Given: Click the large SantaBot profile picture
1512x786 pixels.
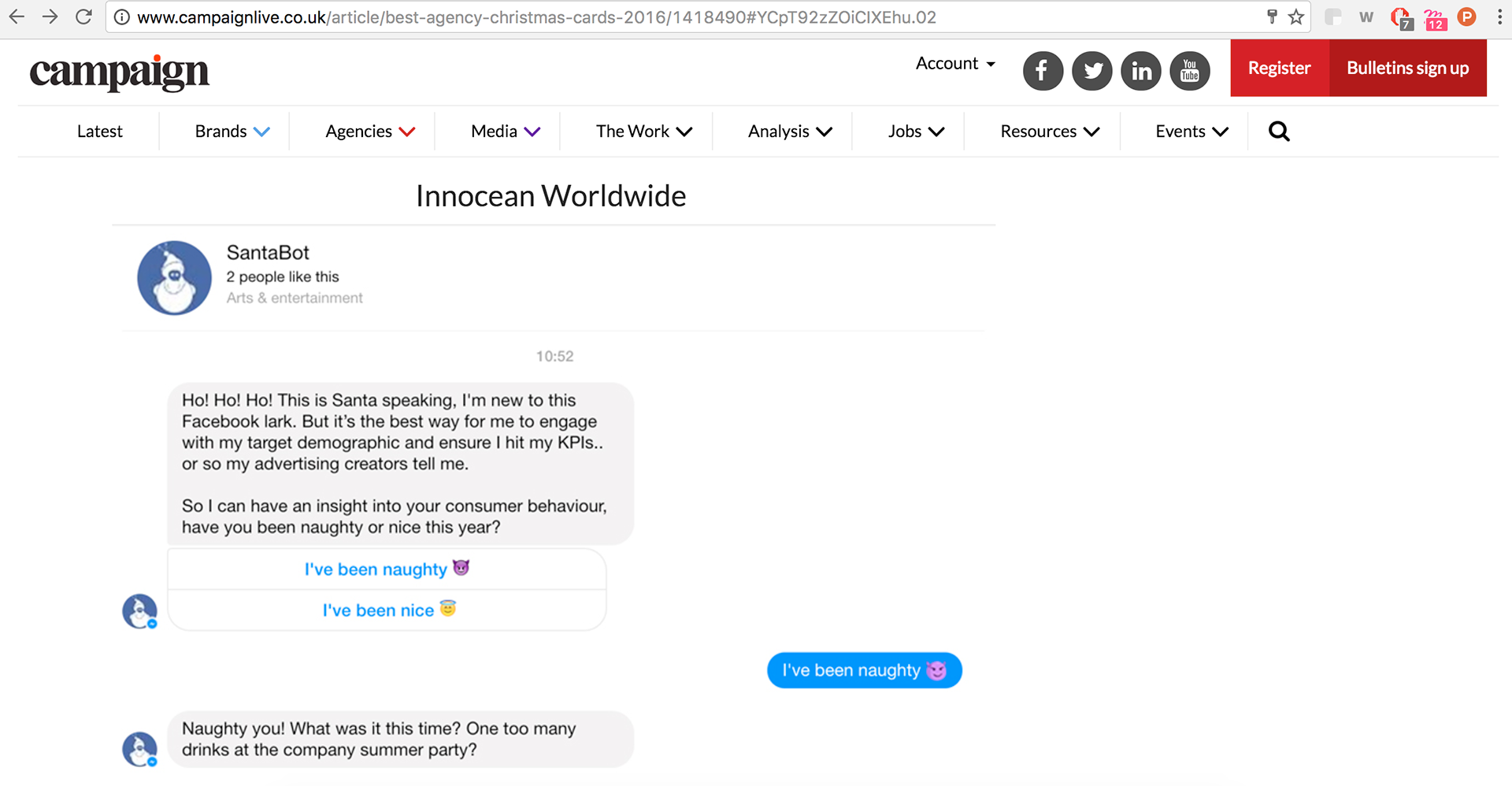Looking at the screenshot, I should coord(174,278).
